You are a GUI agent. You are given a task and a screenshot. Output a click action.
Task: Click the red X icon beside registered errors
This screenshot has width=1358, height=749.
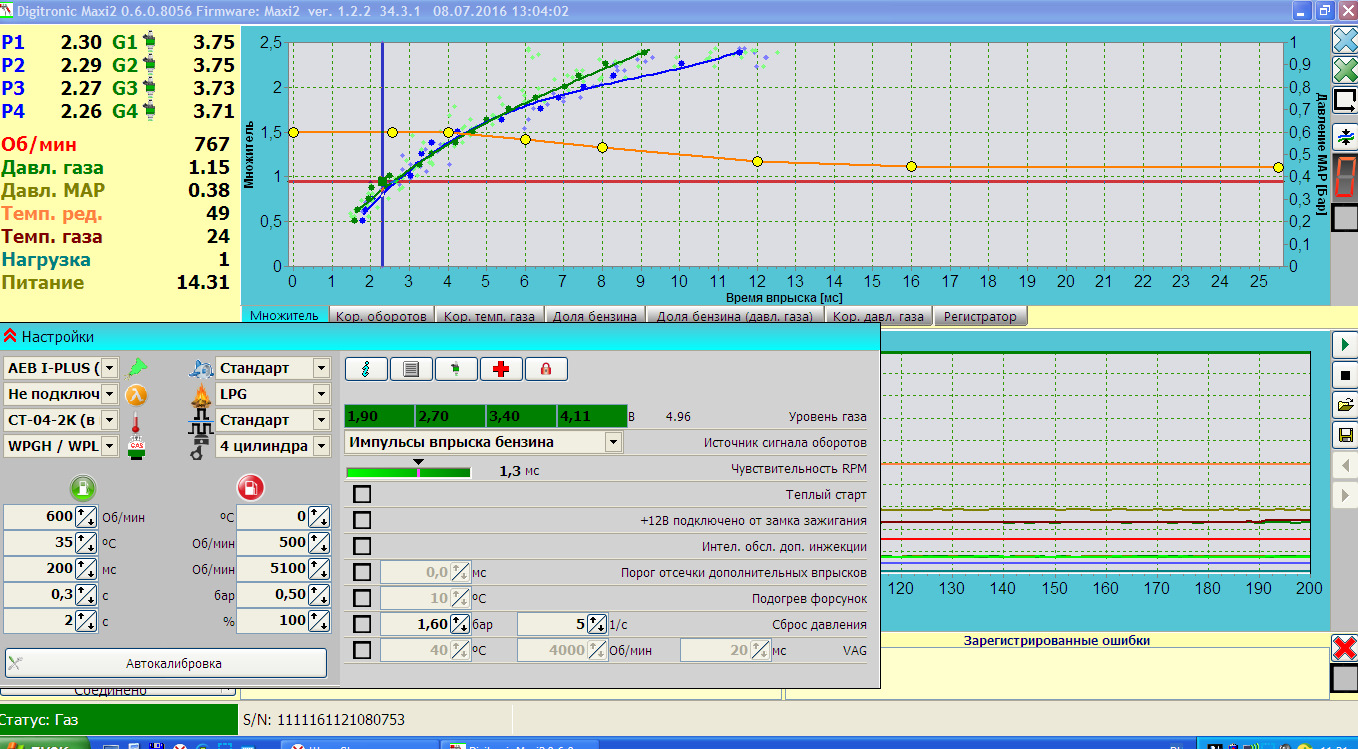coord(1345,648)
